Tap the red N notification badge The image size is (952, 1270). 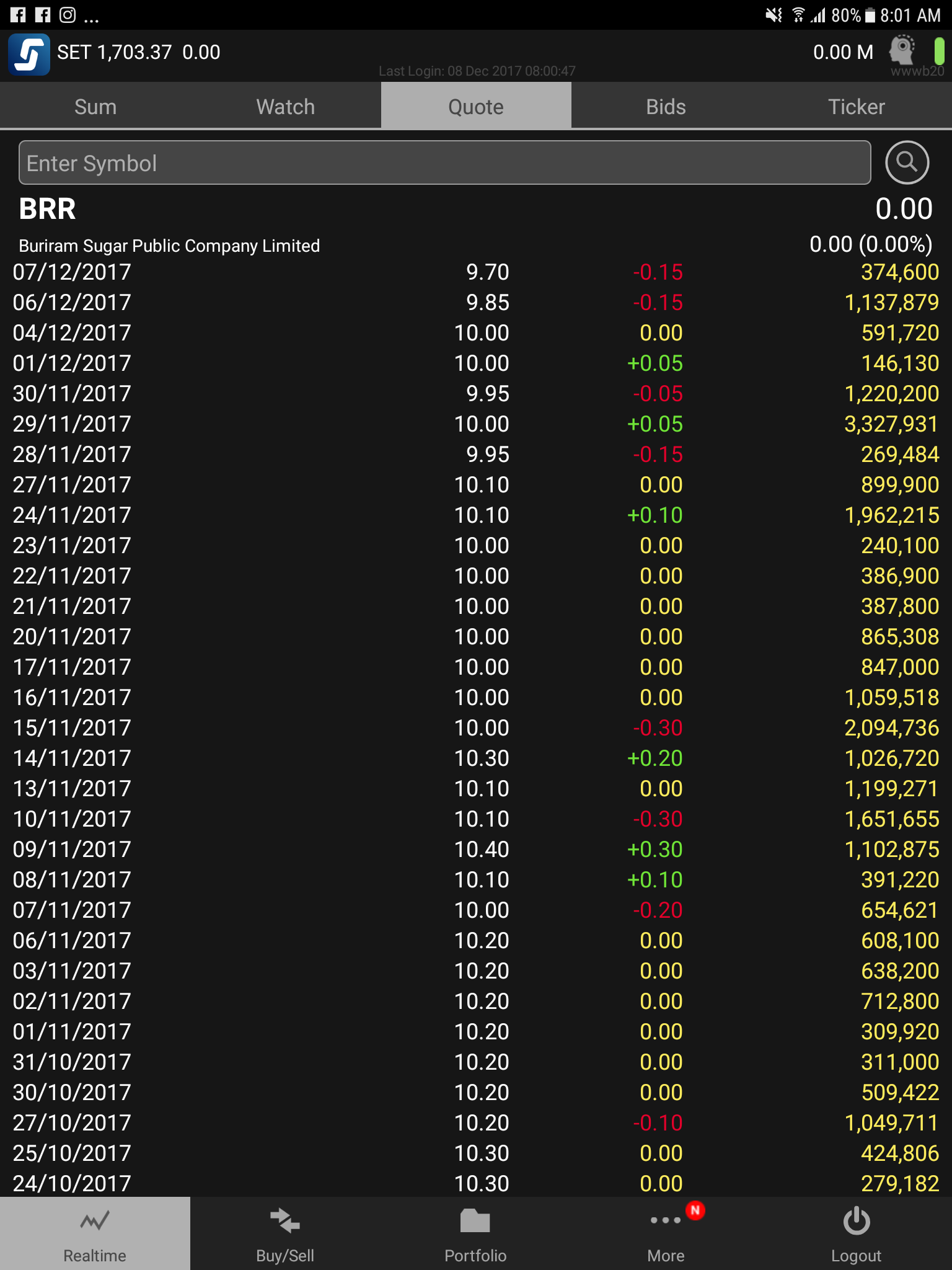click(x=695, y=1210)
